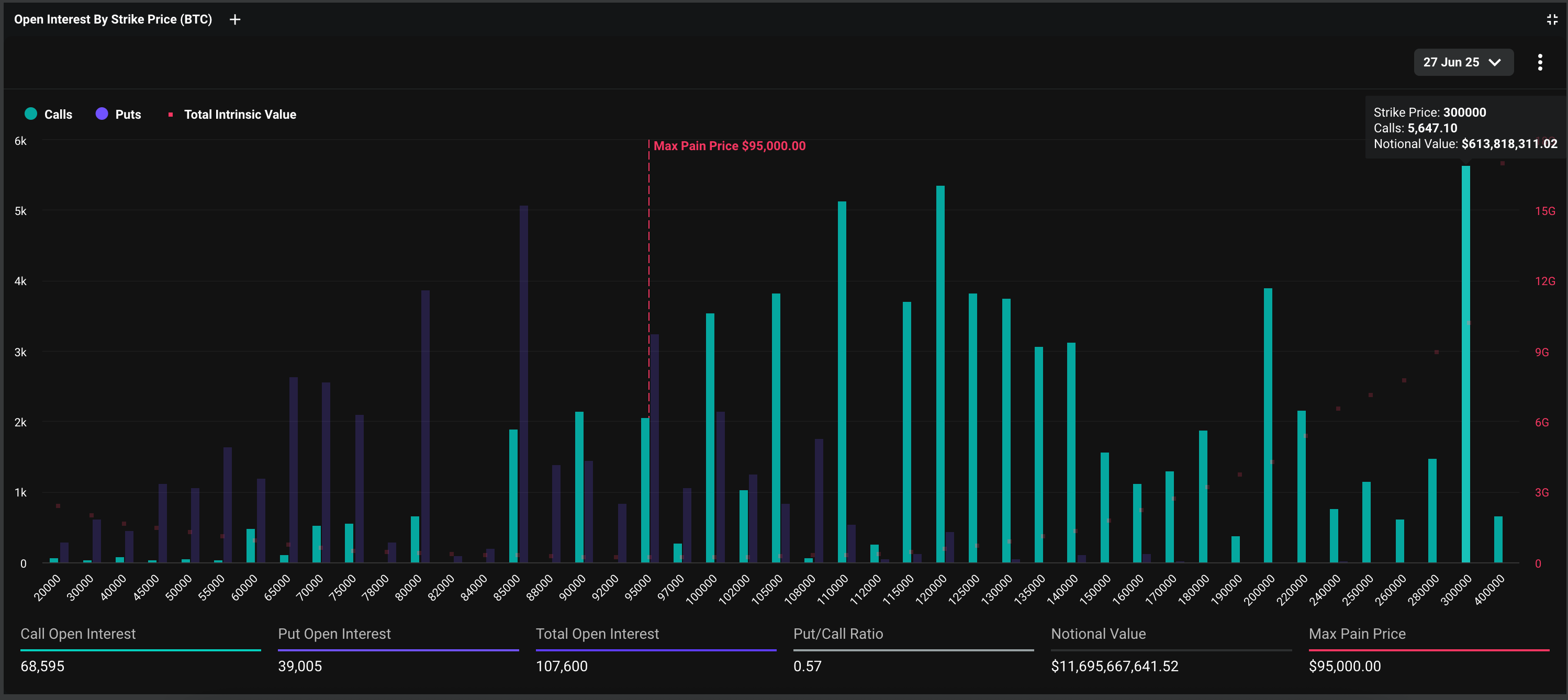The height and width of the screenshot is (700, 1568).
Task: Select the Call Open Interest stat
Action: pyautogui.click(x=78, y=634)
